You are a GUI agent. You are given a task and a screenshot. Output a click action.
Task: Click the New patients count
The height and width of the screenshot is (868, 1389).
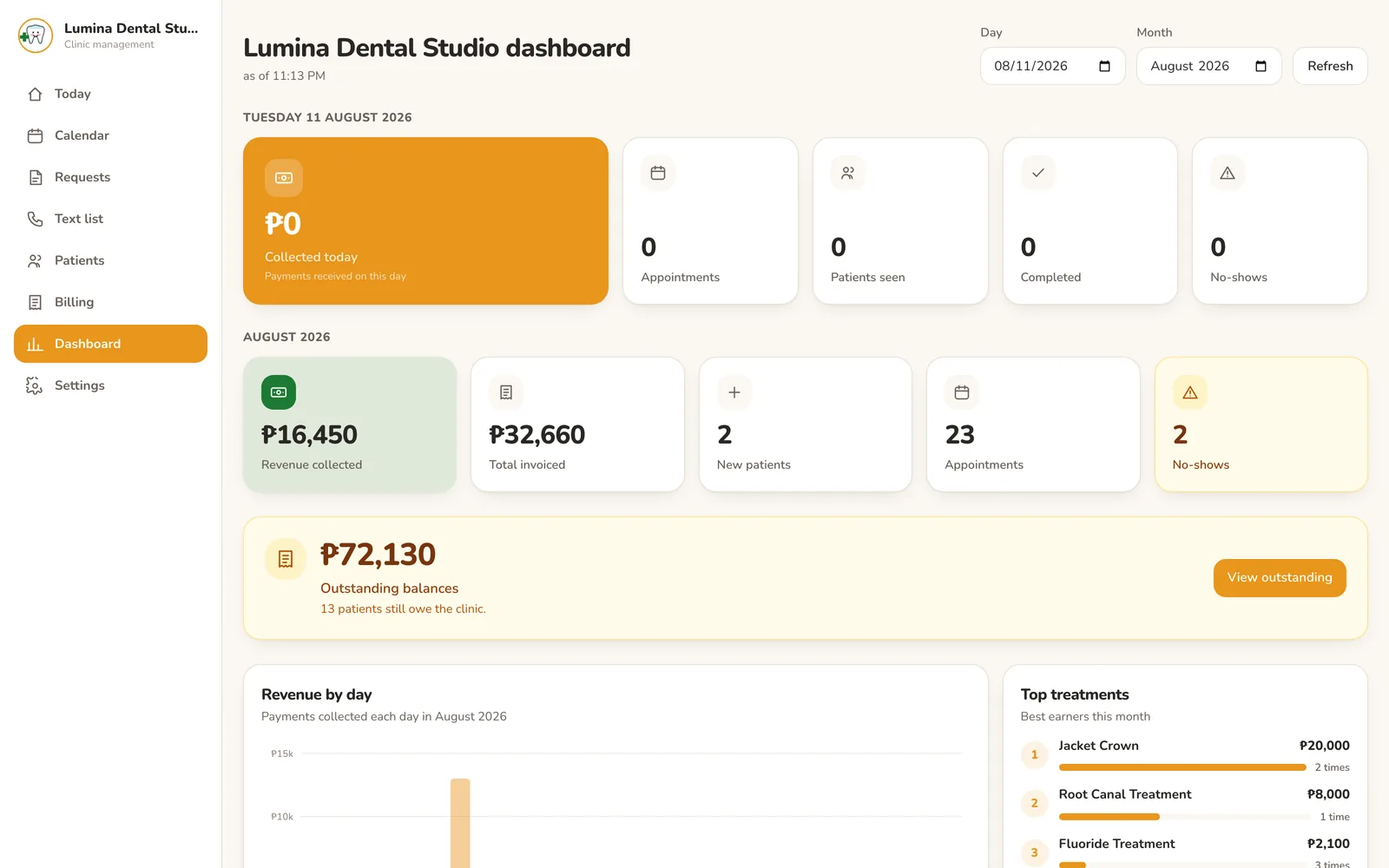tap(725, 435)
